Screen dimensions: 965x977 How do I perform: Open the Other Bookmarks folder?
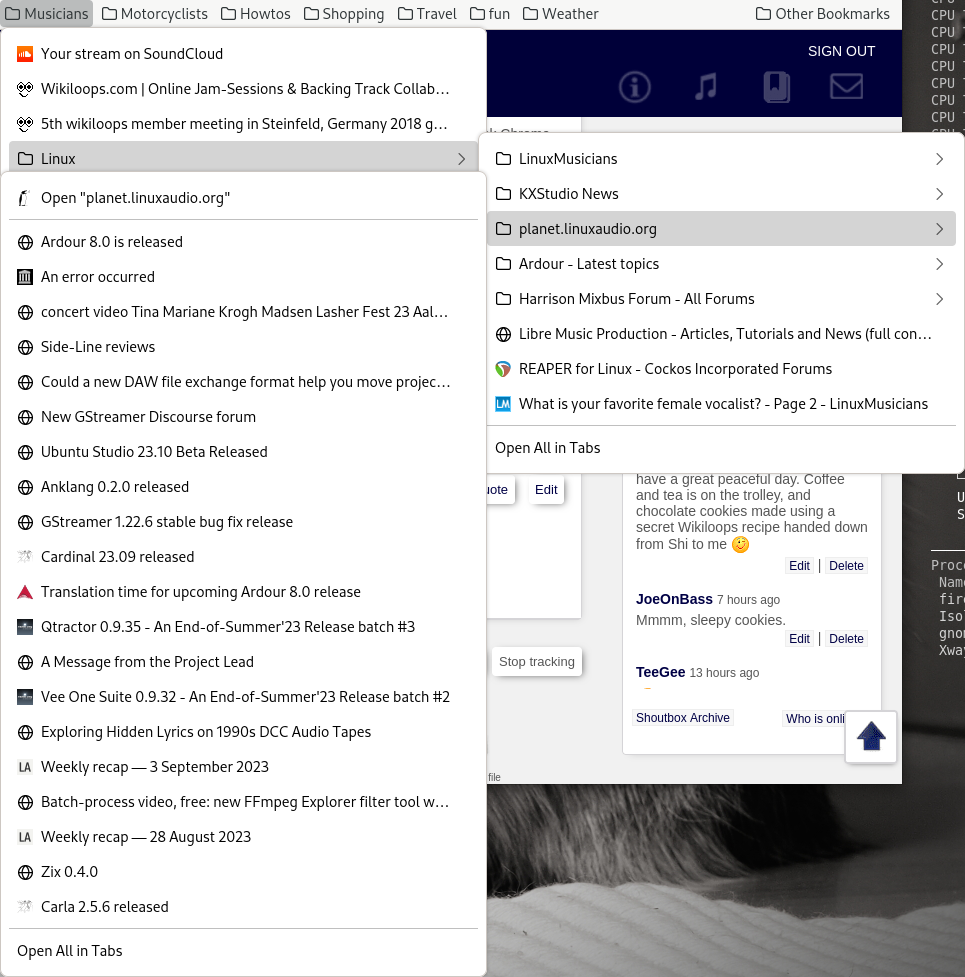pyautogui.click(x=823, y=14)
